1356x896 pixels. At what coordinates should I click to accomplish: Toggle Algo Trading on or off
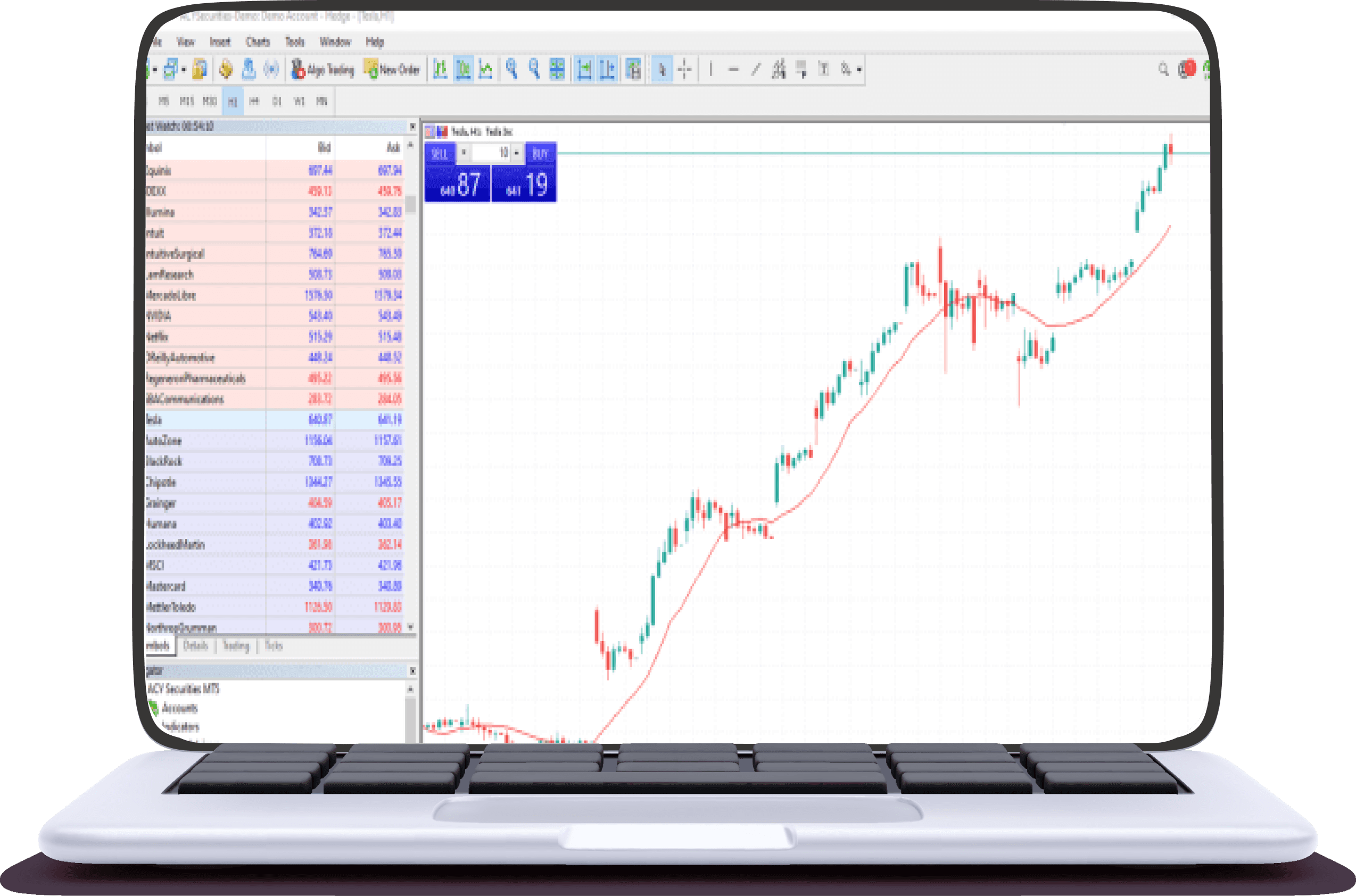323,69
